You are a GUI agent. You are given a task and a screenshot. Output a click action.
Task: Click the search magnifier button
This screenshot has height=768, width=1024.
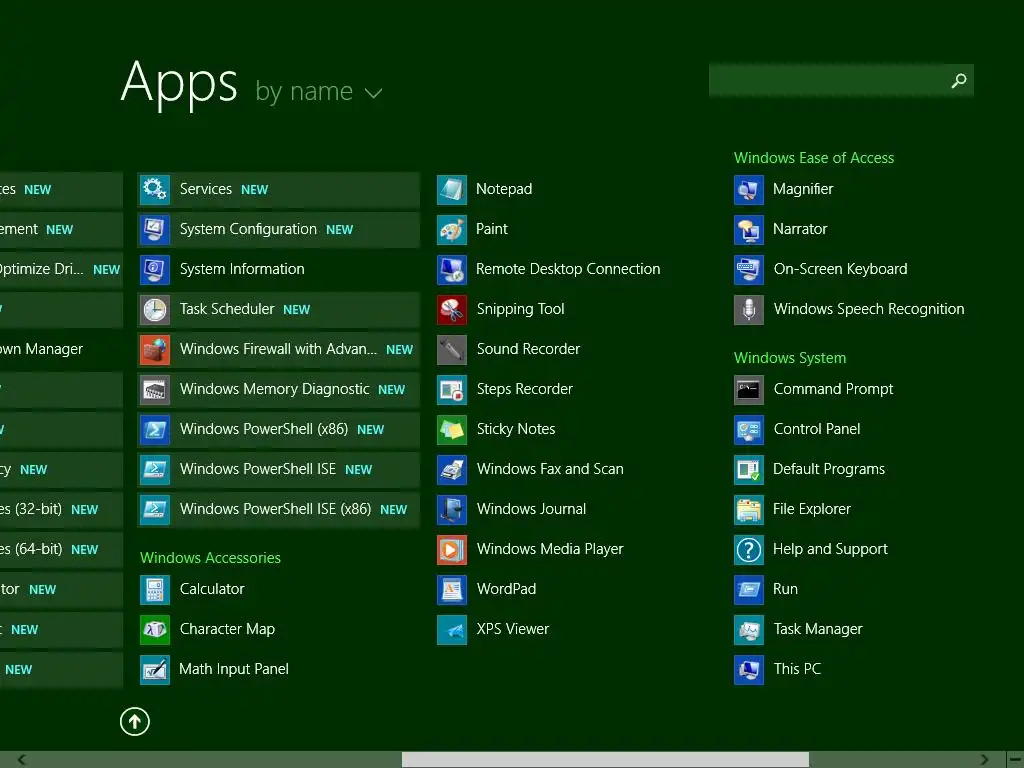[x=958, y=80]
